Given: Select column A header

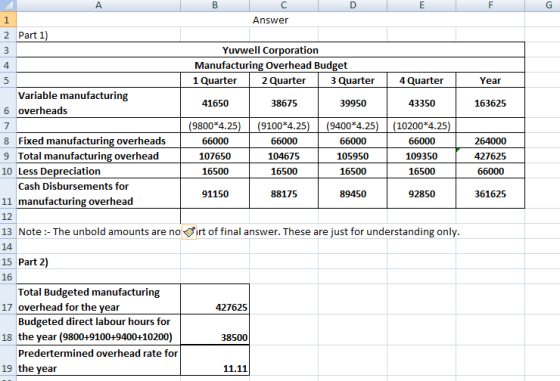Looking at the screenshot, I should 99,5.
